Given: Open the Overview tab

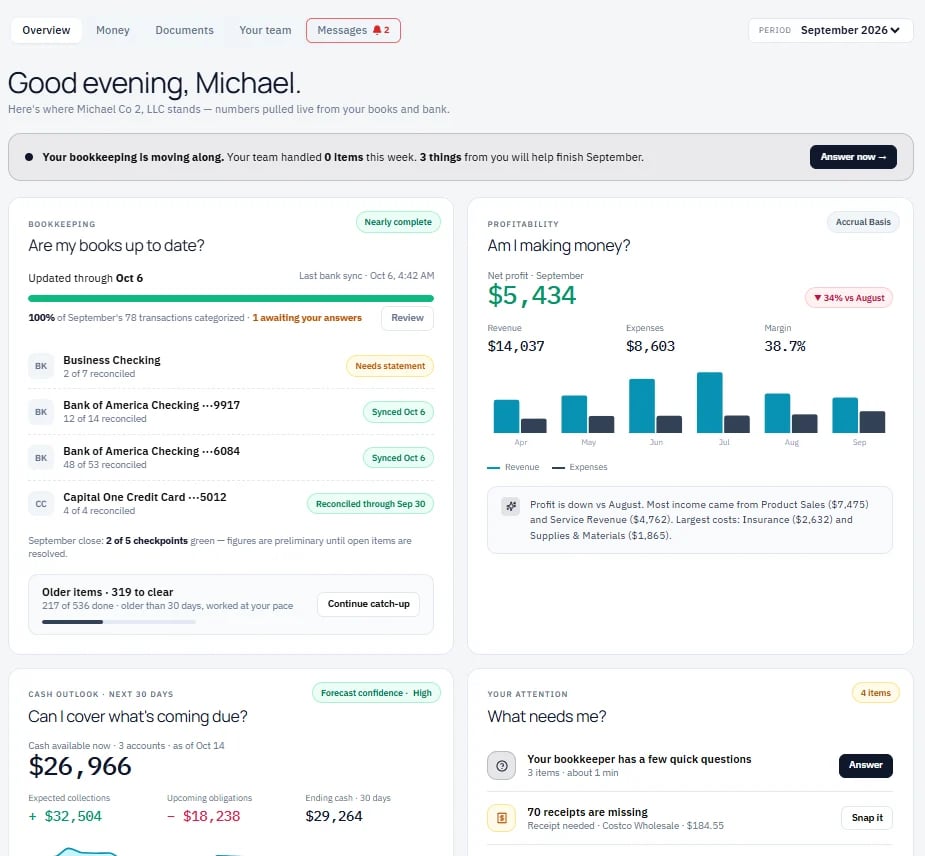Looking at the screenshot, I should pos(46,30).
